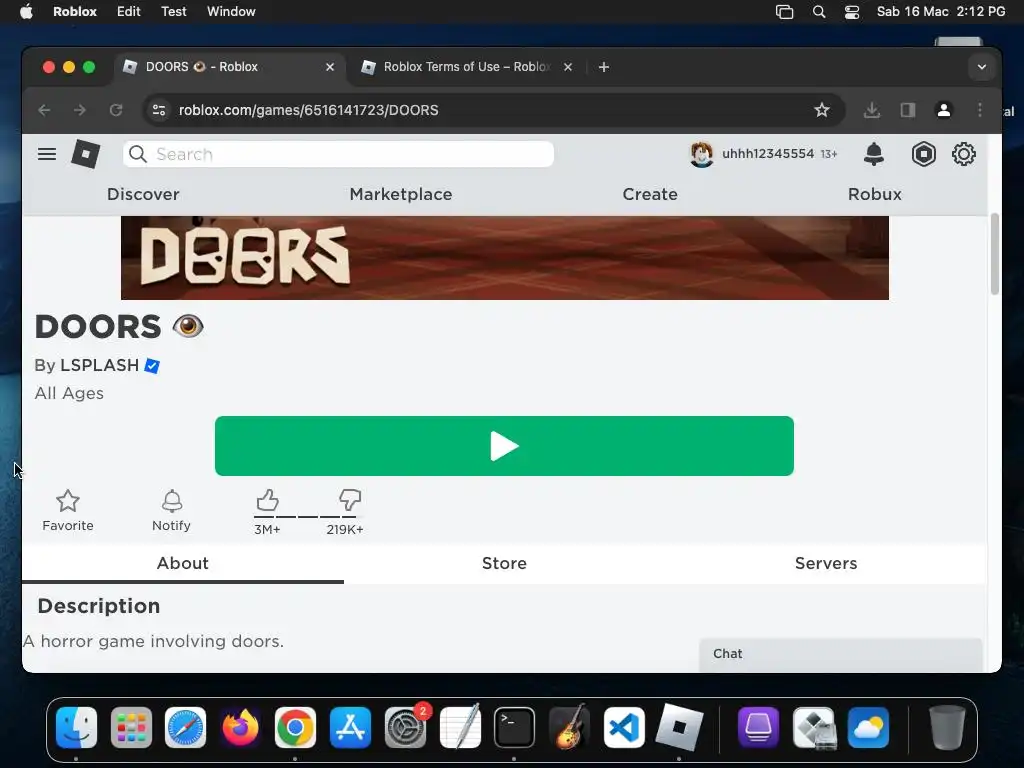Open the Robux hexagon icon in header
This screenshot has width=1024, height=768.
[x=923, y=154]
